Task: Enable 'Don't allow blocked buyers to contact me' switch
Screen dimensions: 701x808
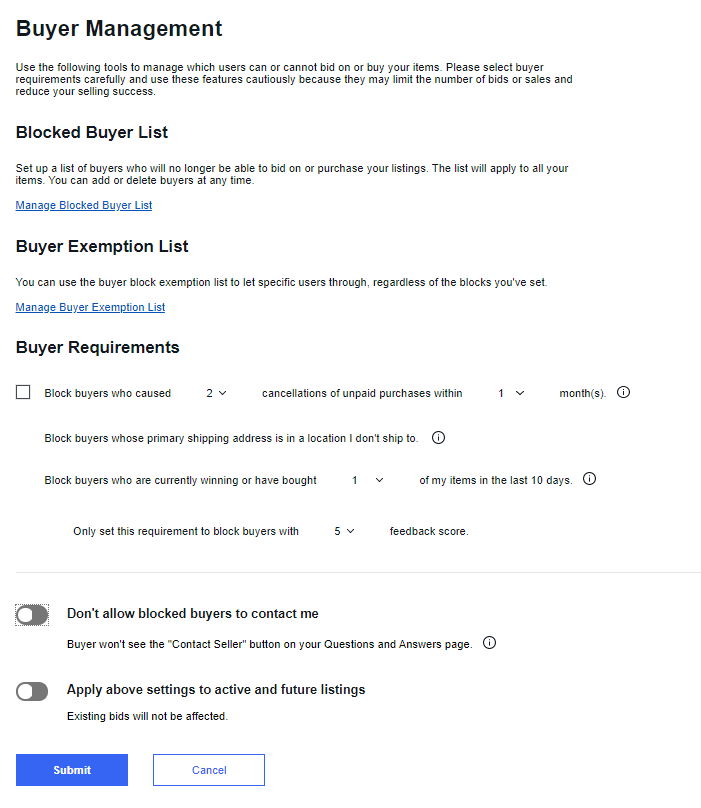Action: point(32,615)
